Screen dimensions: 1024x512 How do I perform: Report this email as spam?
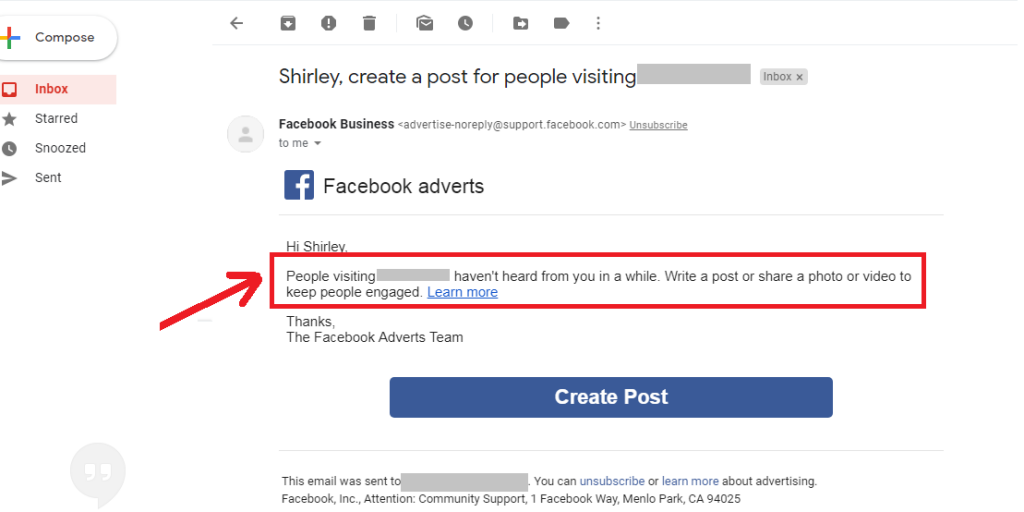tap(328, 23)
